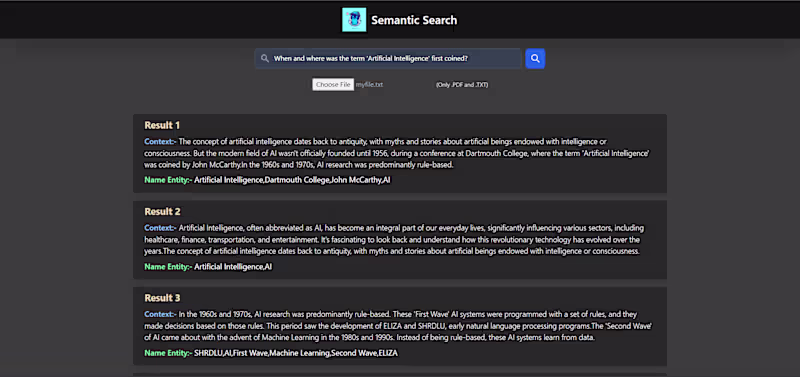Click the Result 1 heading

(x=162, y=125)
